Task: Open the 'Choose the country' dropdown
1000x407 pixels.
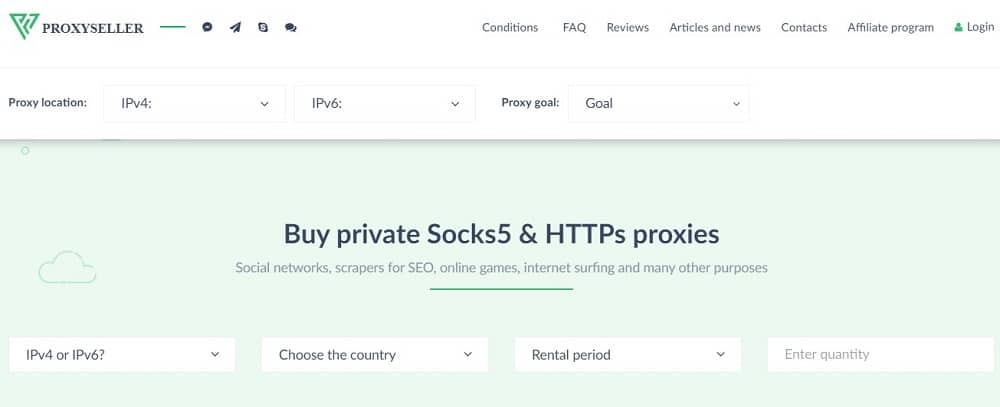Action: (x=375, y=355)
